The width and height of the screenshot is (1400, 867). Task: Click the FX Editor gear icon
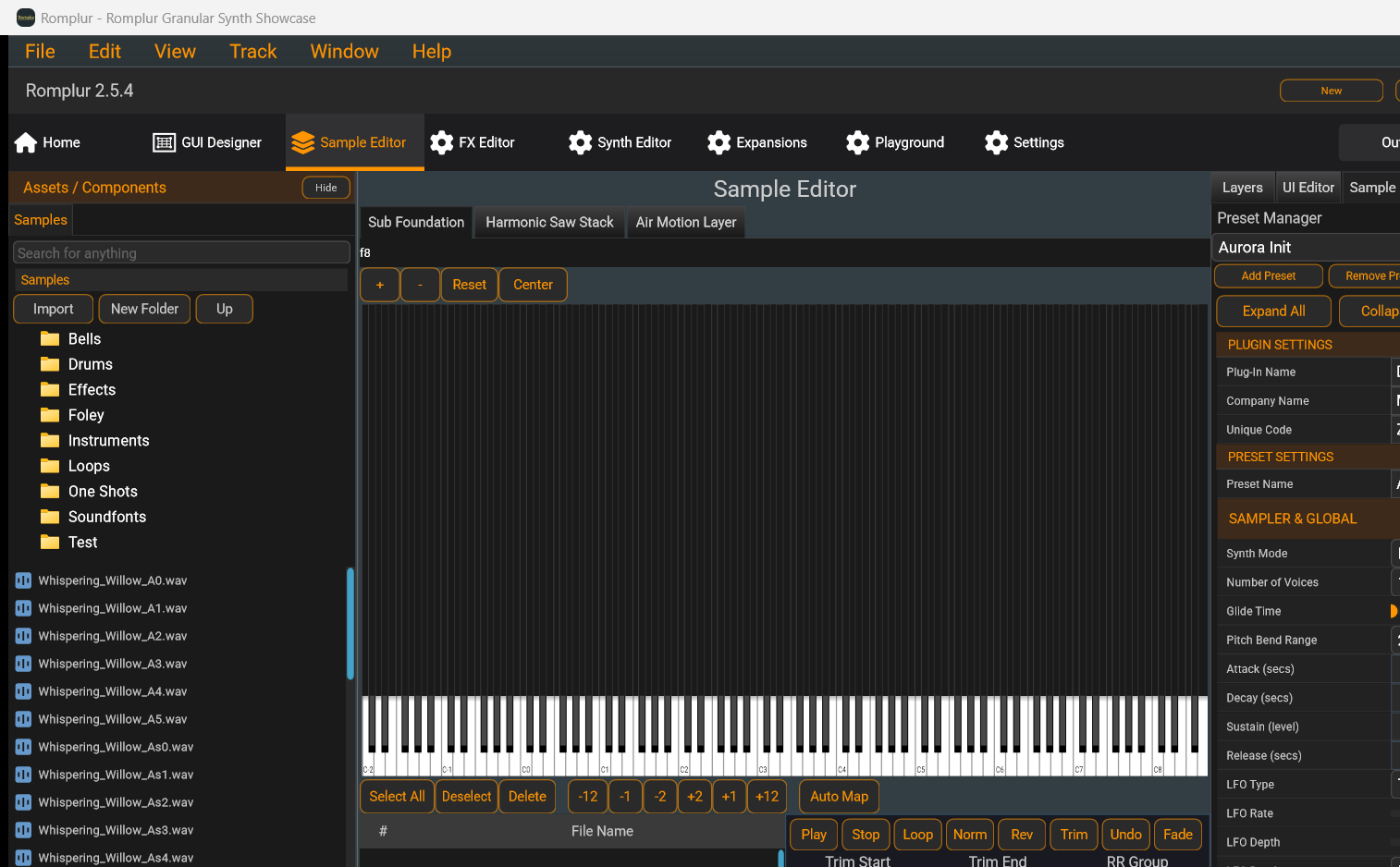click(x=442, y=142)
